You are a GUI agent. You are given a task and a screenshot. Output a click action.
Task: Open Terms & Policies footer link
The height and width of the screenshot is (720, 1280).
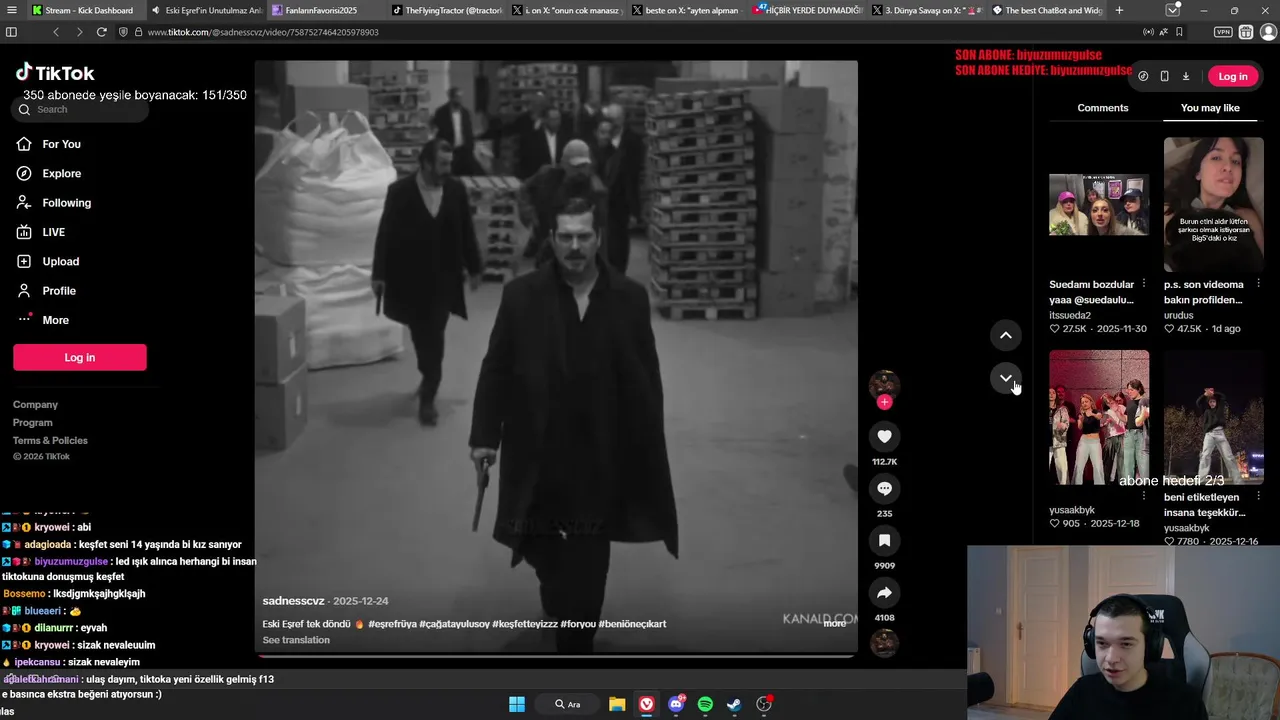coord(50,441)
